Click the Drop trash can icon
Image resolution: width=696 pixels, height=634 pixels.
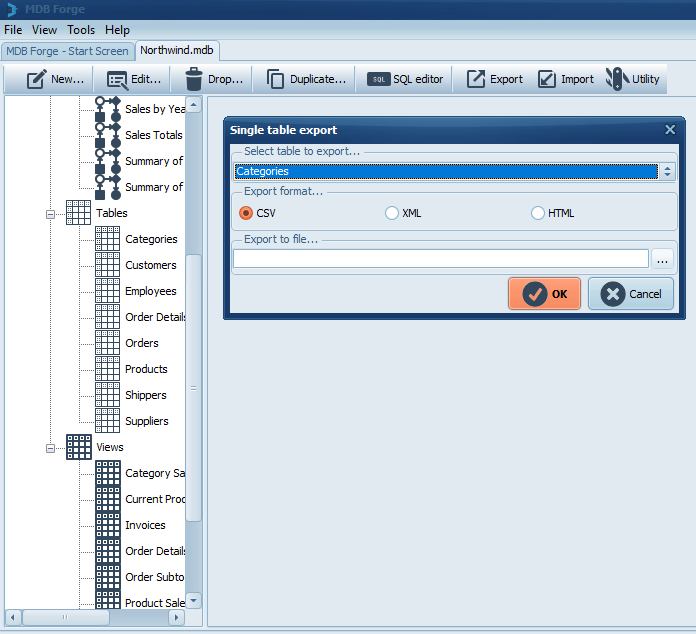pyautogui.click(x=194, y=79)
